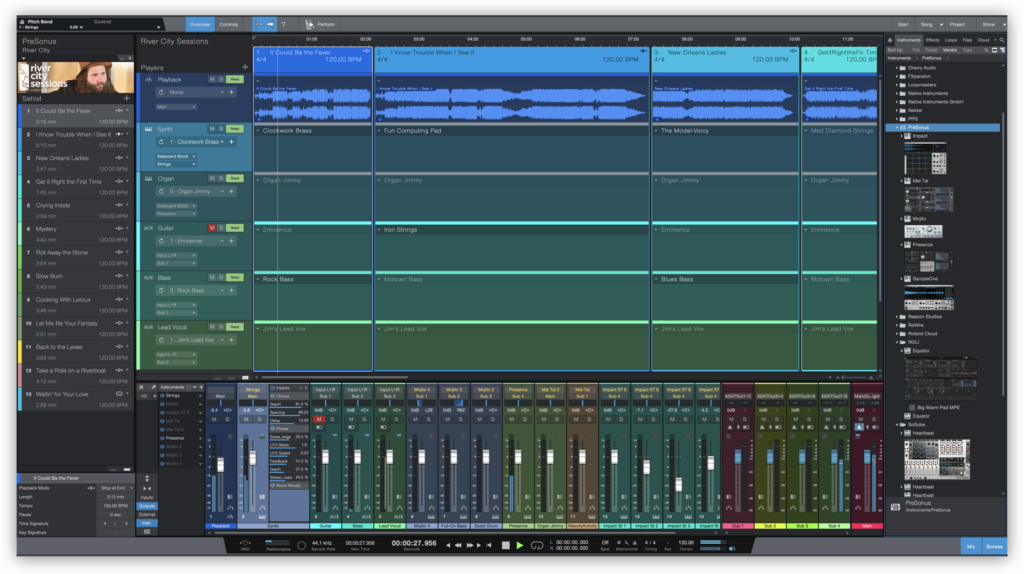Collapse the PreSonus vendor folder
Screen dimensions: 1024x574
pos(897,127)
